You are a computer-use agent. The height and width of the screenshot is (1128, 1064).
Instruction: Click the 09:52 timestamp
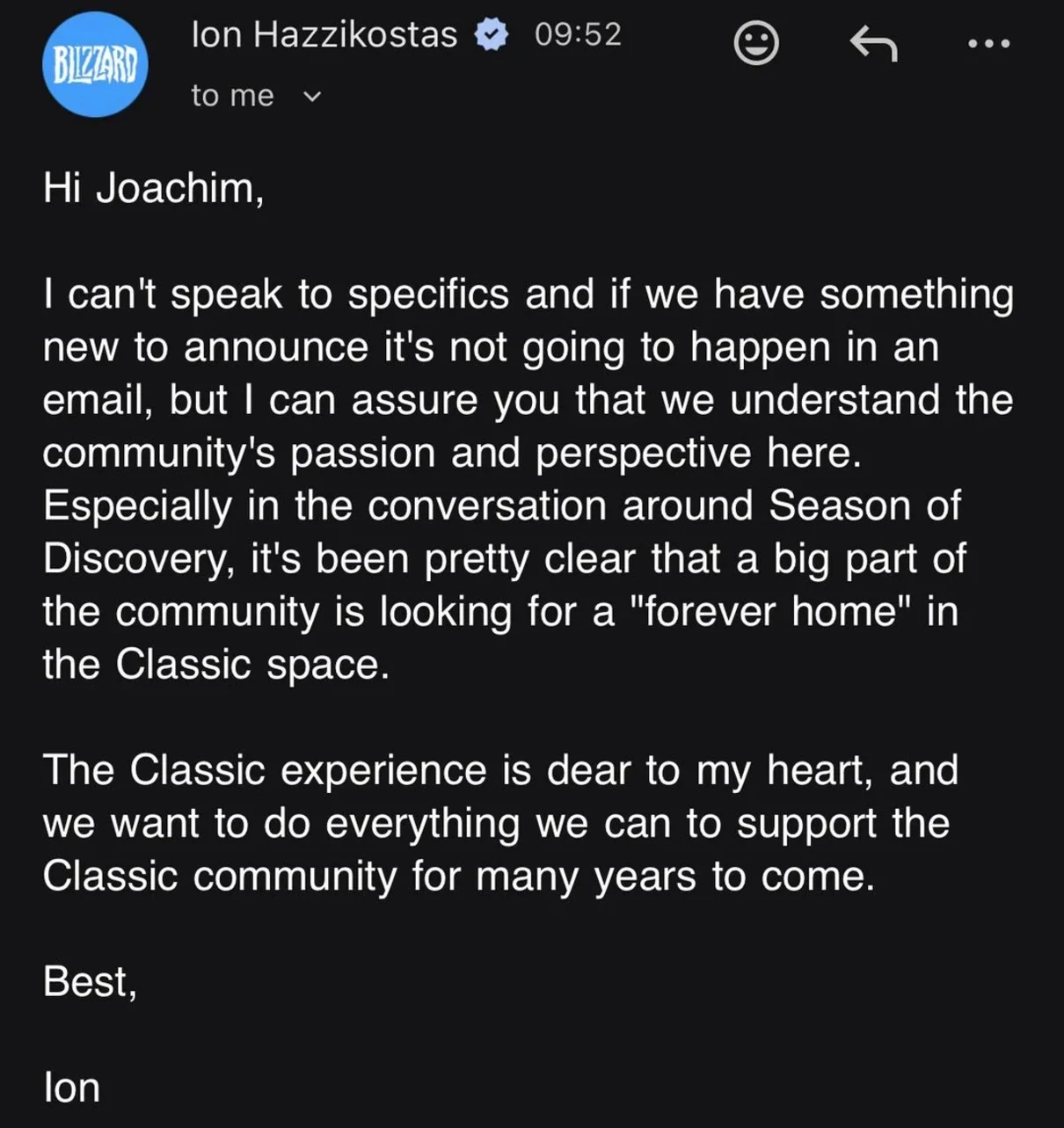578,34
